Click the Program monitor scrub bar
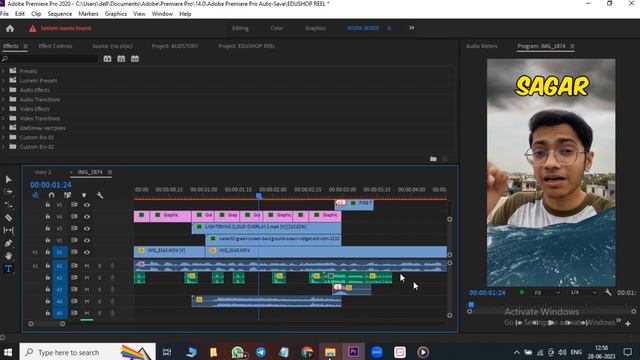 551,311
